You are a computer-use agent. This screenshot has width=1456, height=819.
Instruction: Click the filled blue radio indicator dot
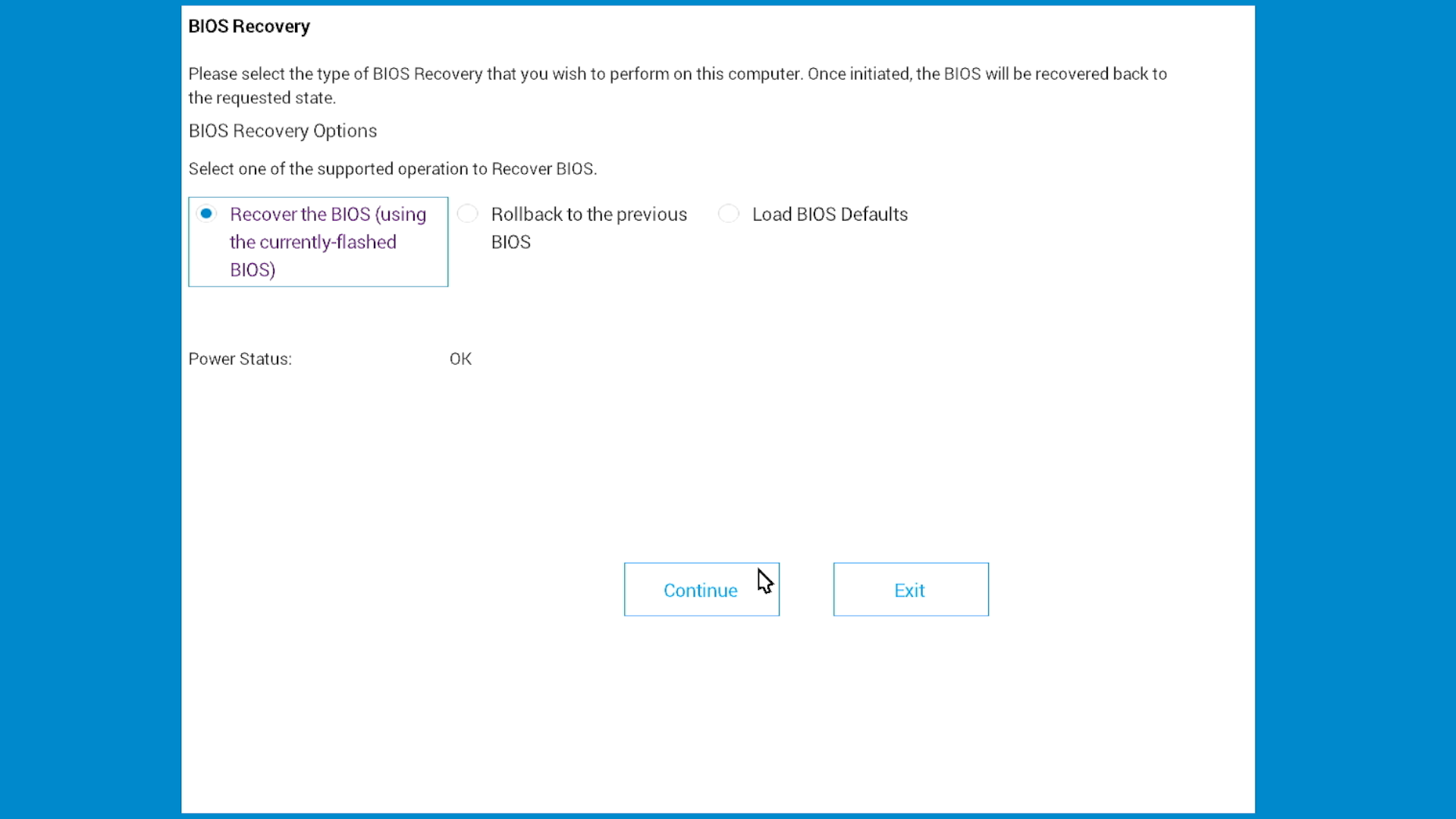[x=206, y=213]
